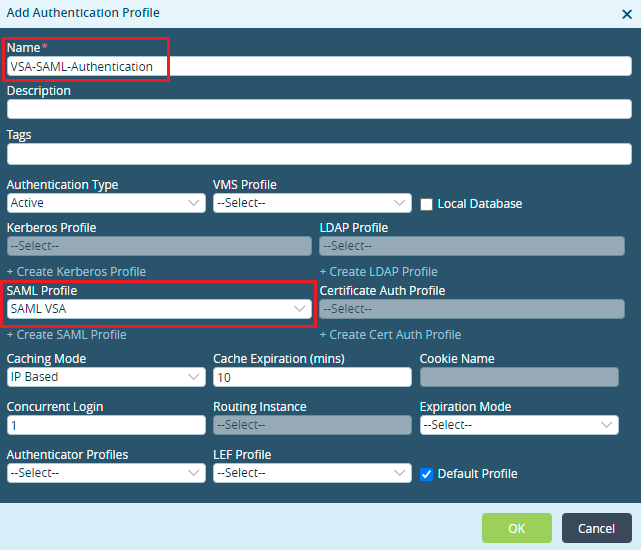This screenshot has height=550, width=641.
Task: Uncheck the Default Profile checkbox
Action: pyautogui.click(x=427, y=473)
